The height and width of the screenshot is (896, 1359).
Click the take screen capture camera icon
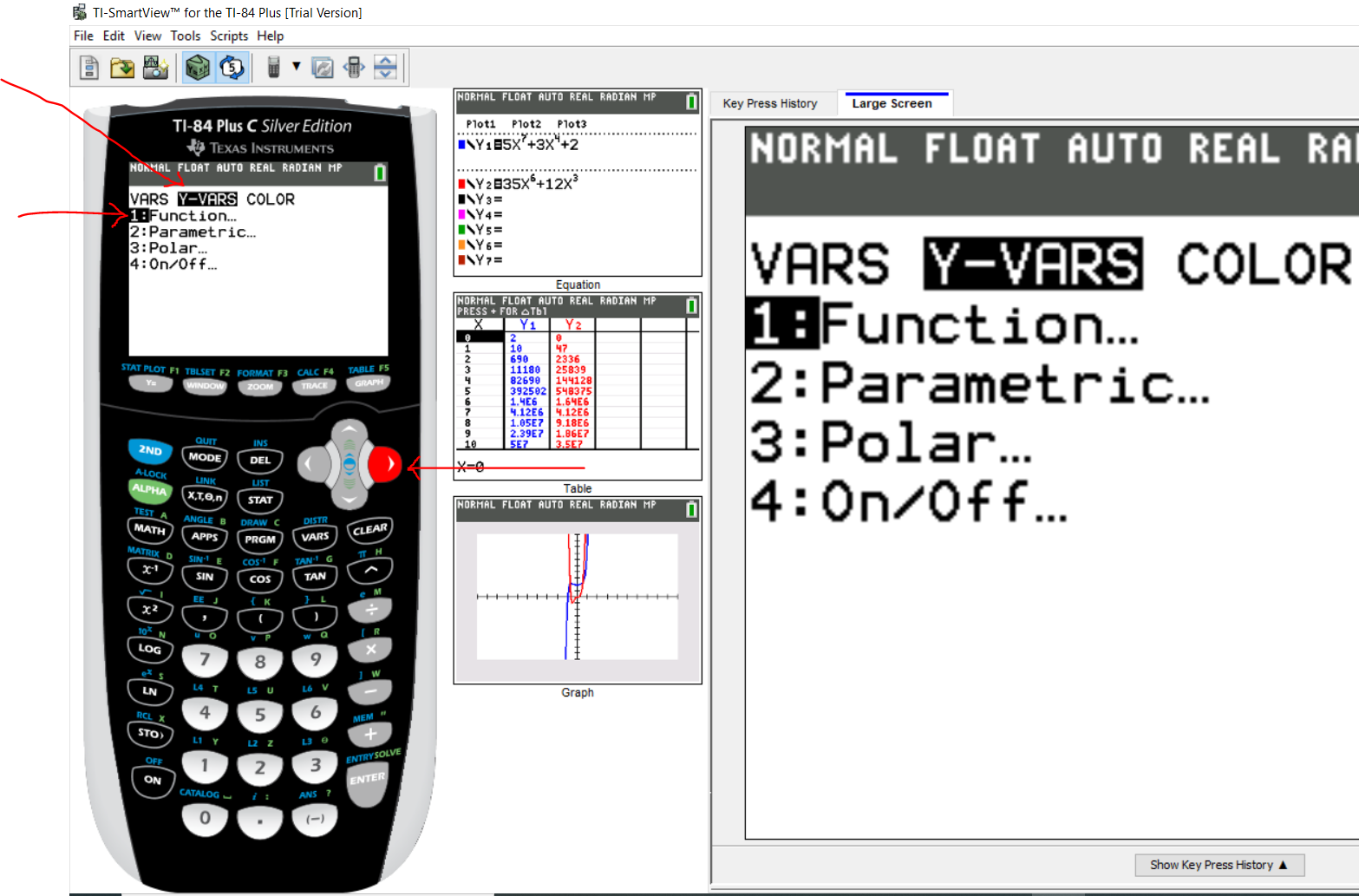pyautogui.click(x=155, y=68)
